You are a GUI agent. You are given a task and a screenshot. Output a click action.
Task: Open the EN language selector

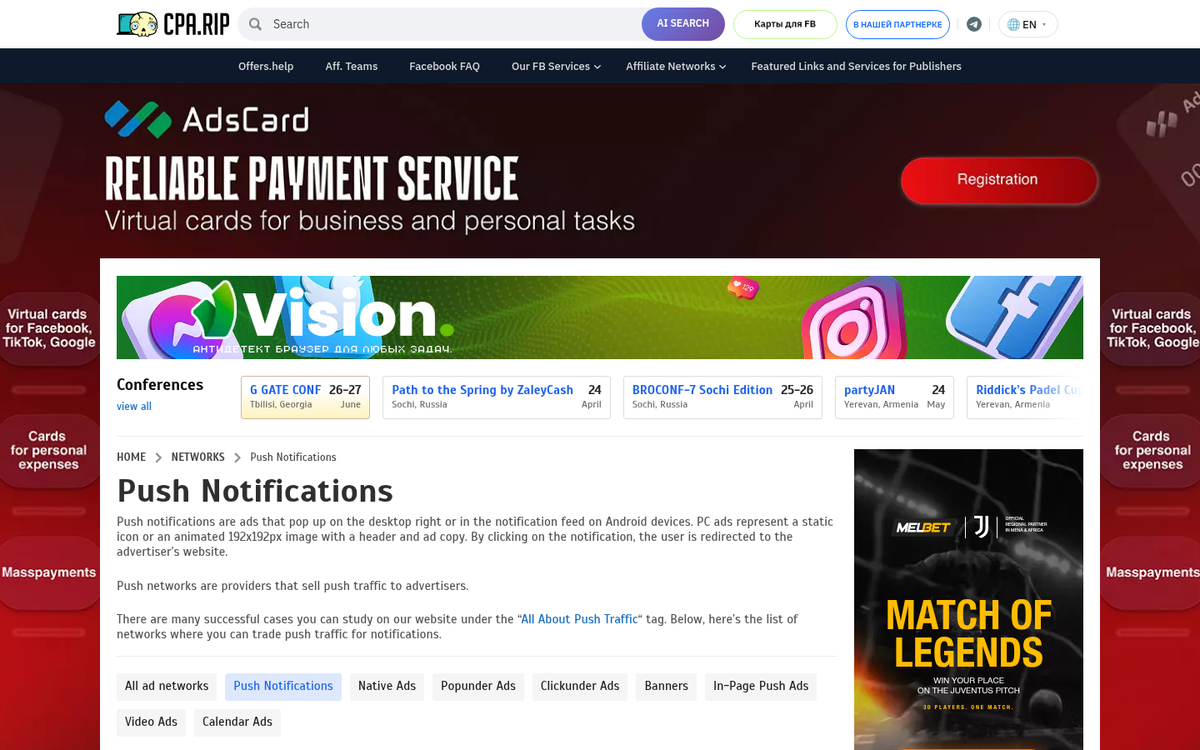pos(1028,23)
